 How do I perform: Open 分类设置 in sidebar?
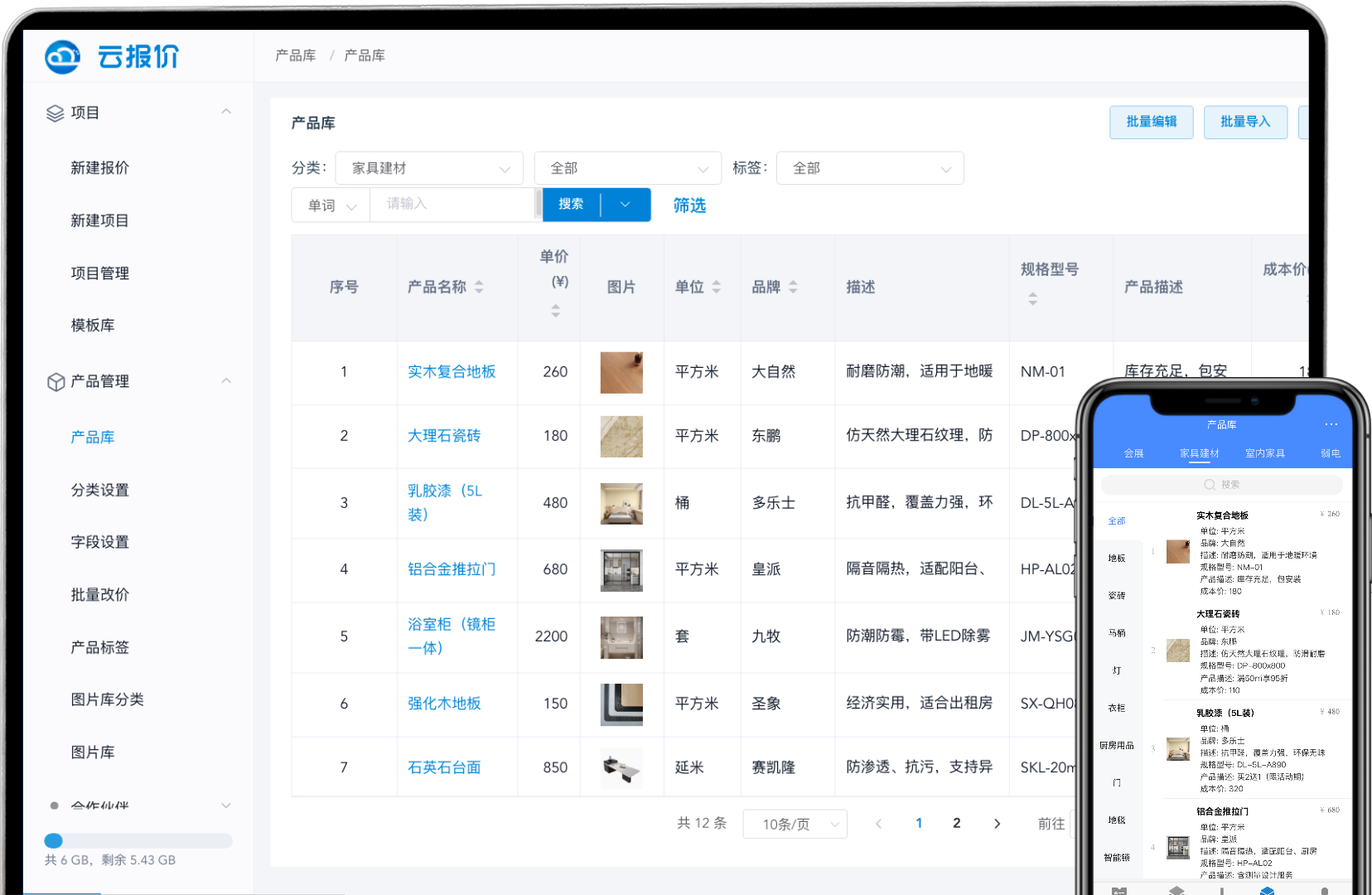point(100,491)
